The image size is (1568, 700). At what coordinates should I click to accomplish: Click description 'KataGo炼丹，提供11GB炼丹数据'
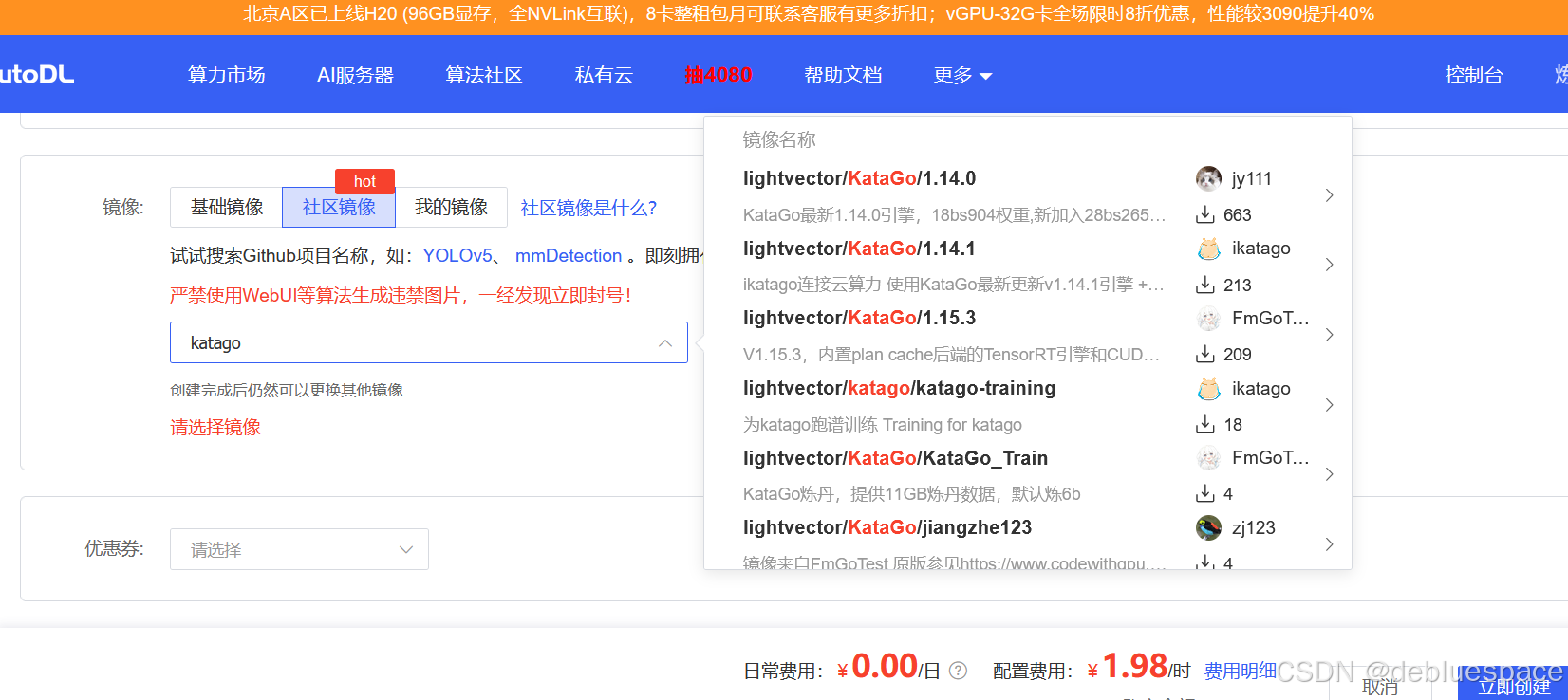click(911, 494)
